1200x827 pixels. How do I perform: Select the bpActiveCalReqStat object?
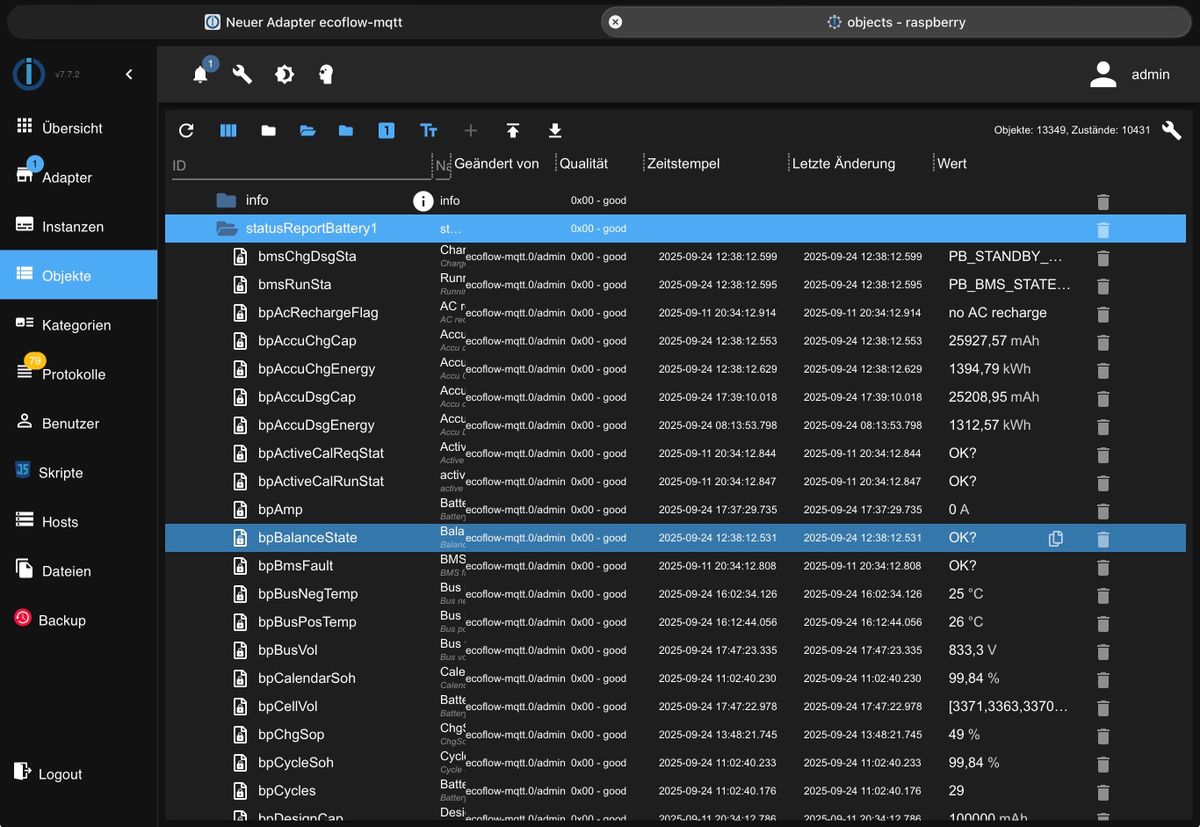click(x=675, y=453)
